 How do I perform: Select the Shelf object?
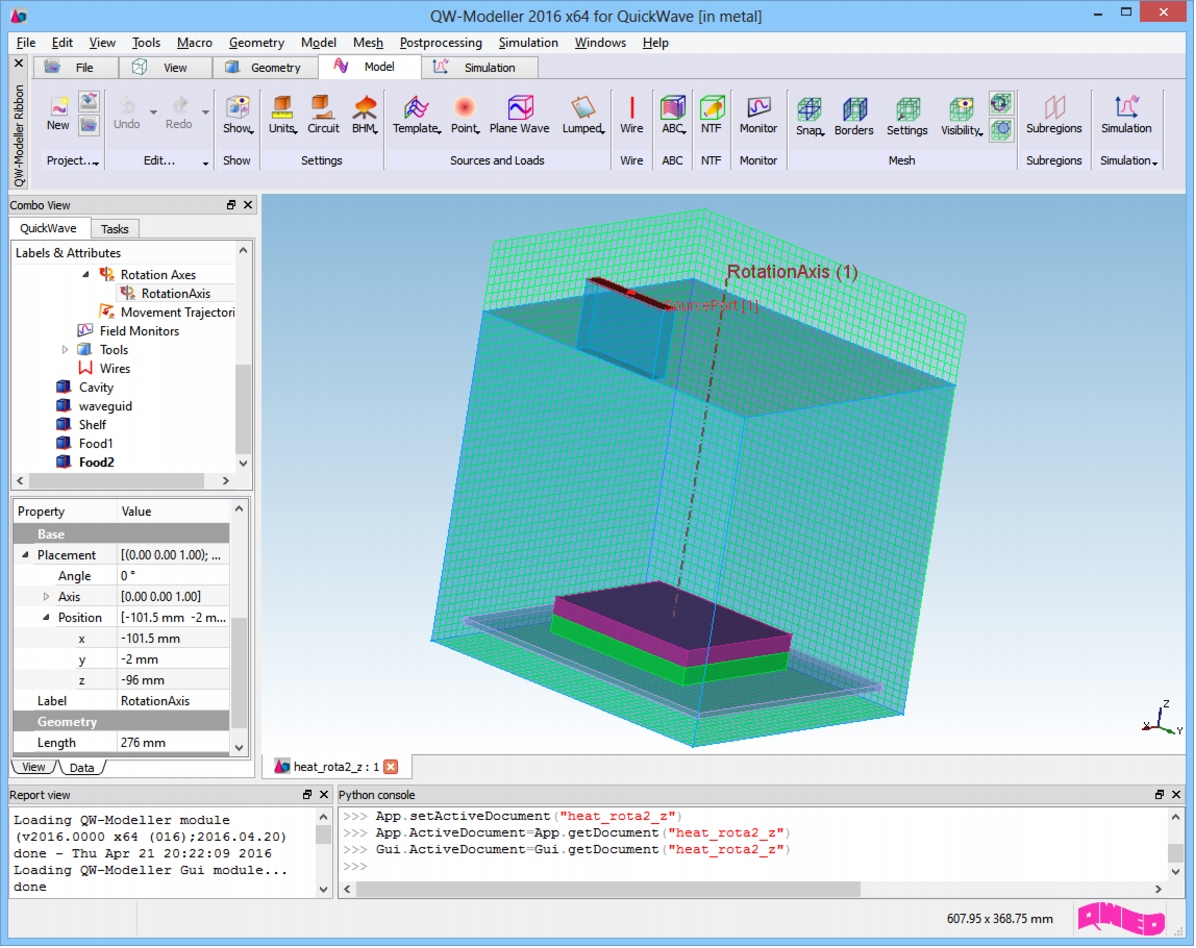point(92,425)
